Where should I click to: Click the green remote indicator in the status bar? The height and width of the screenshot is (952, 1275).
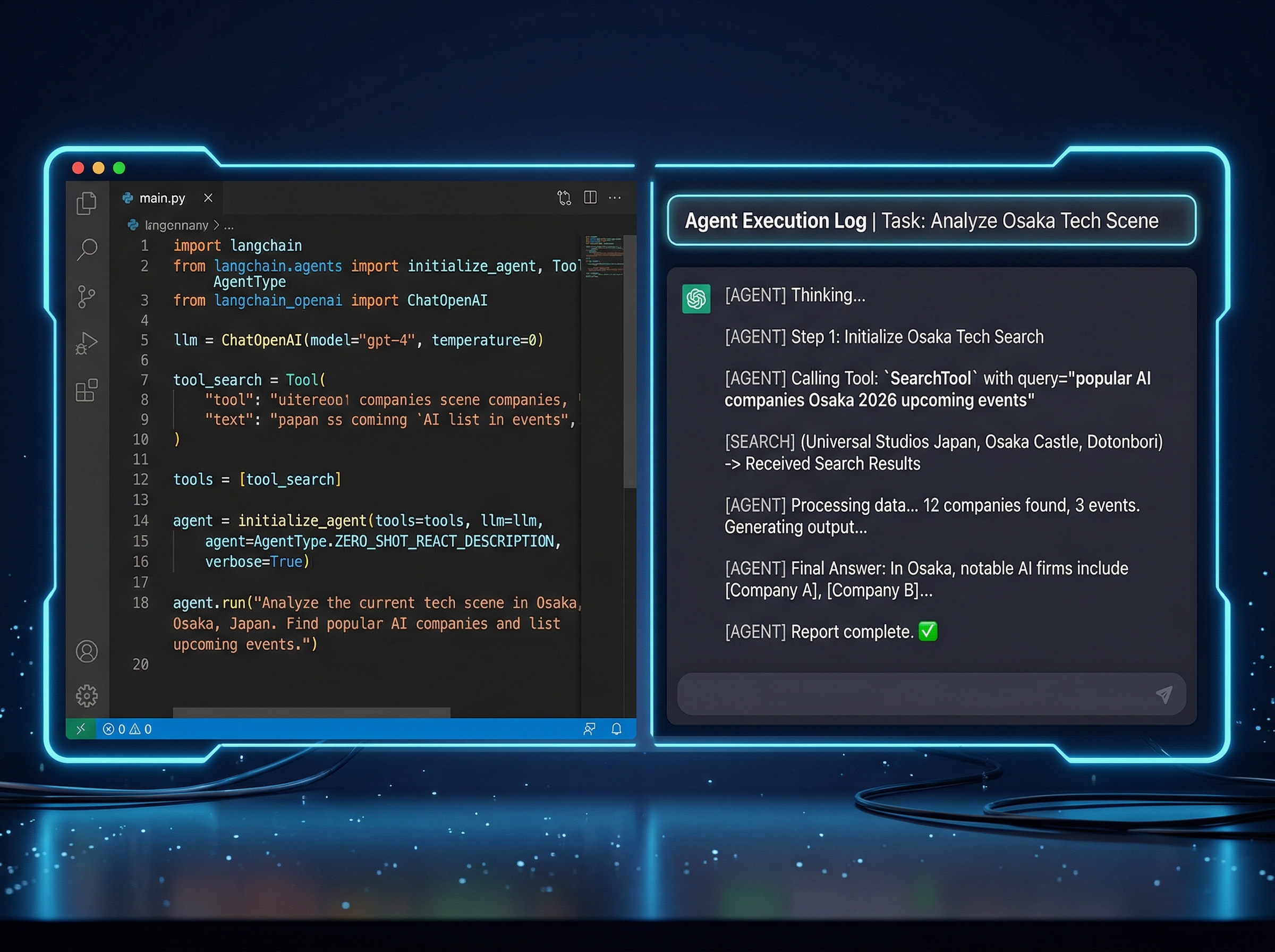click(x=81, y=729)
